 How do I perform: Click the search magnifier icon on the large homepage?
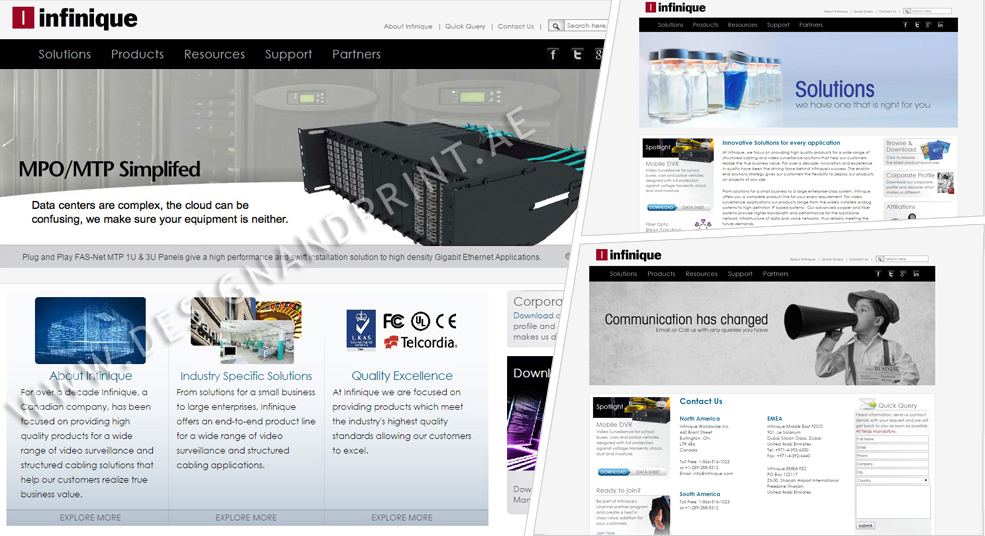pos(556,26)
